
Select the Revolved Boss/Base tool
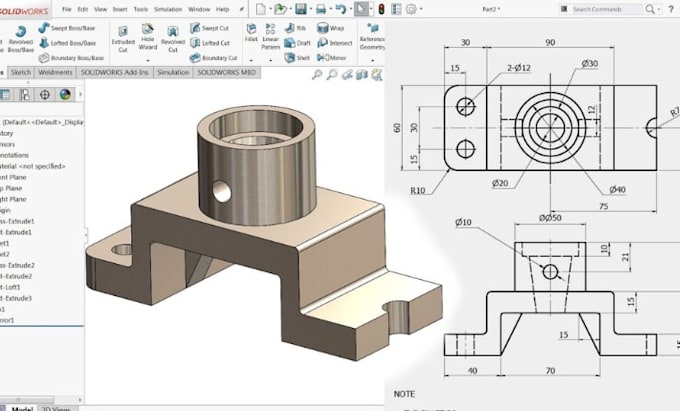click(x=20, y=39)
